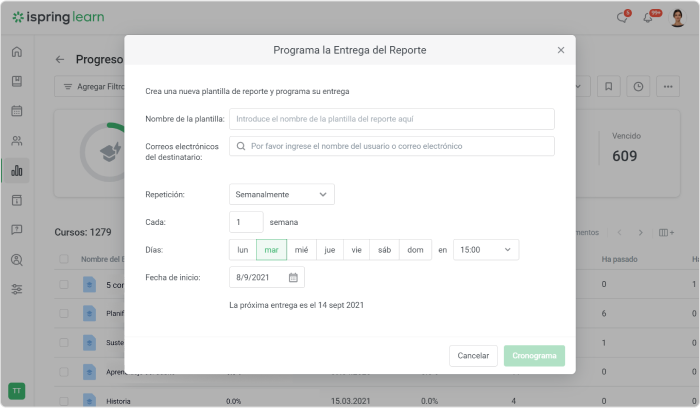Check the box for the 5 cor row
The width and height of the screenshot is (700, 408).
point(64,284)
